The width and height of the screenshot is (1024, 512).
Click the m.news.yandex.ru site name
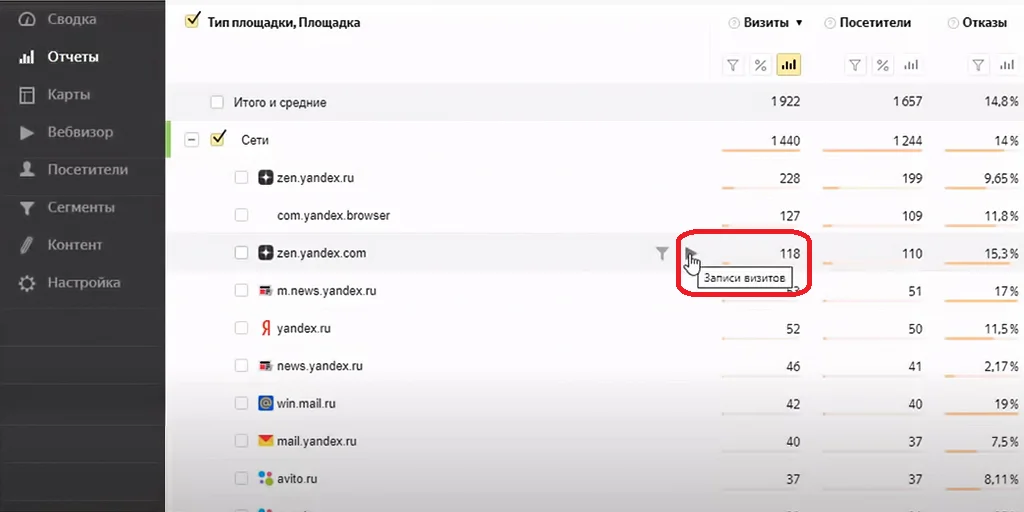pos(327,291)
